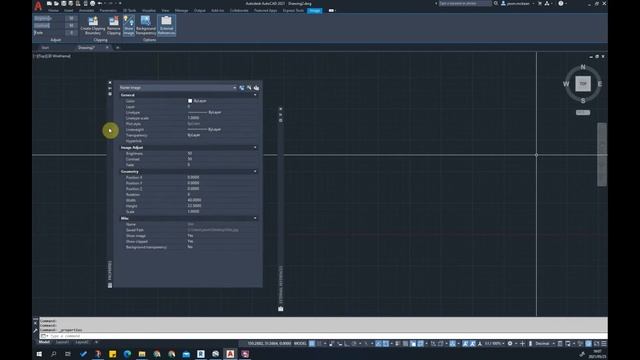The height and width of the screenshot is (360, 640).
Task: Collapse the General section in Properties
Action: coord(255,95)
